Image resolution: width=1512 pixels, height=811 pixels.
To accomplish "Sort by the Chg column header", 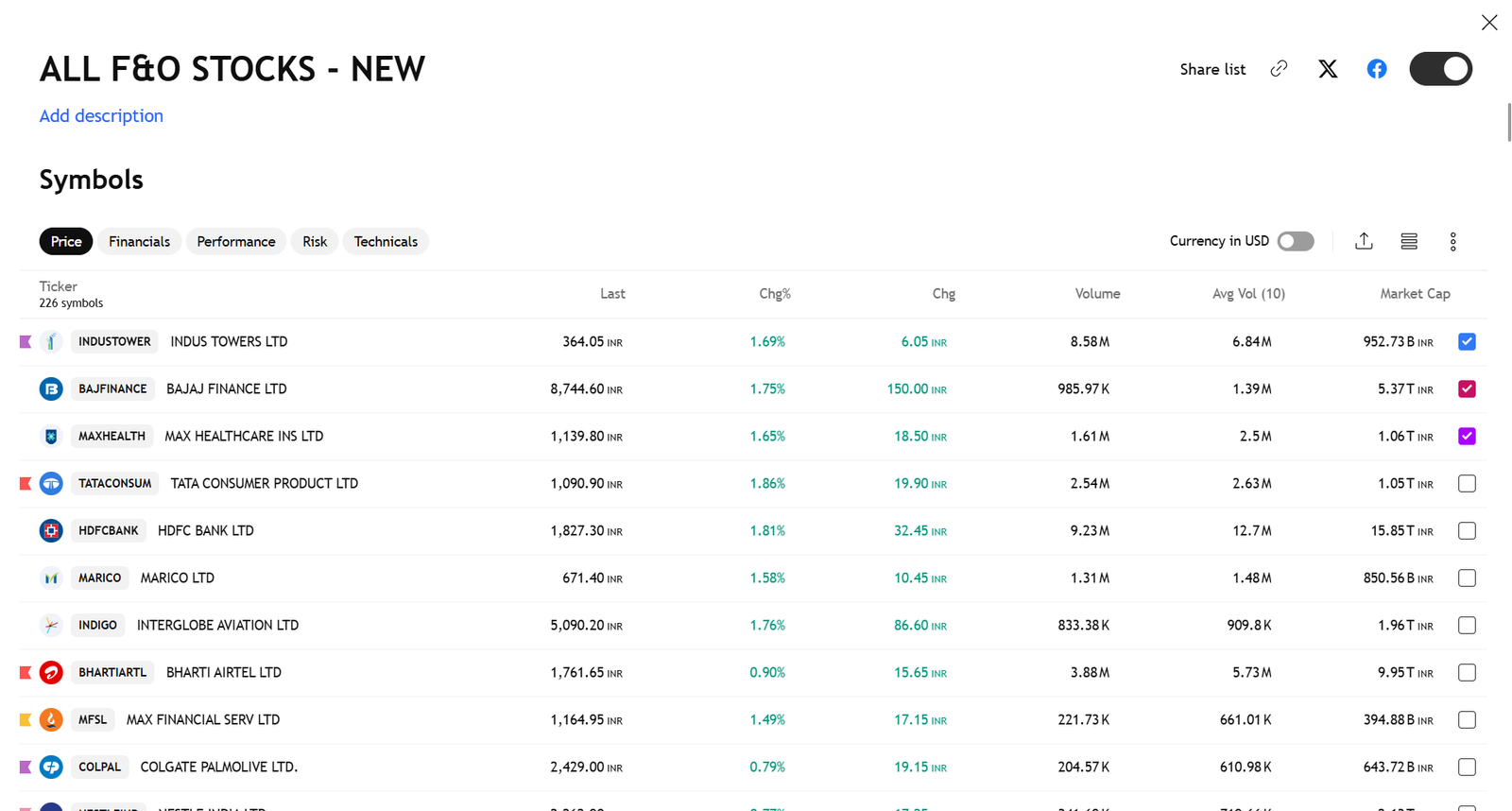I will (x=944, y=294).
